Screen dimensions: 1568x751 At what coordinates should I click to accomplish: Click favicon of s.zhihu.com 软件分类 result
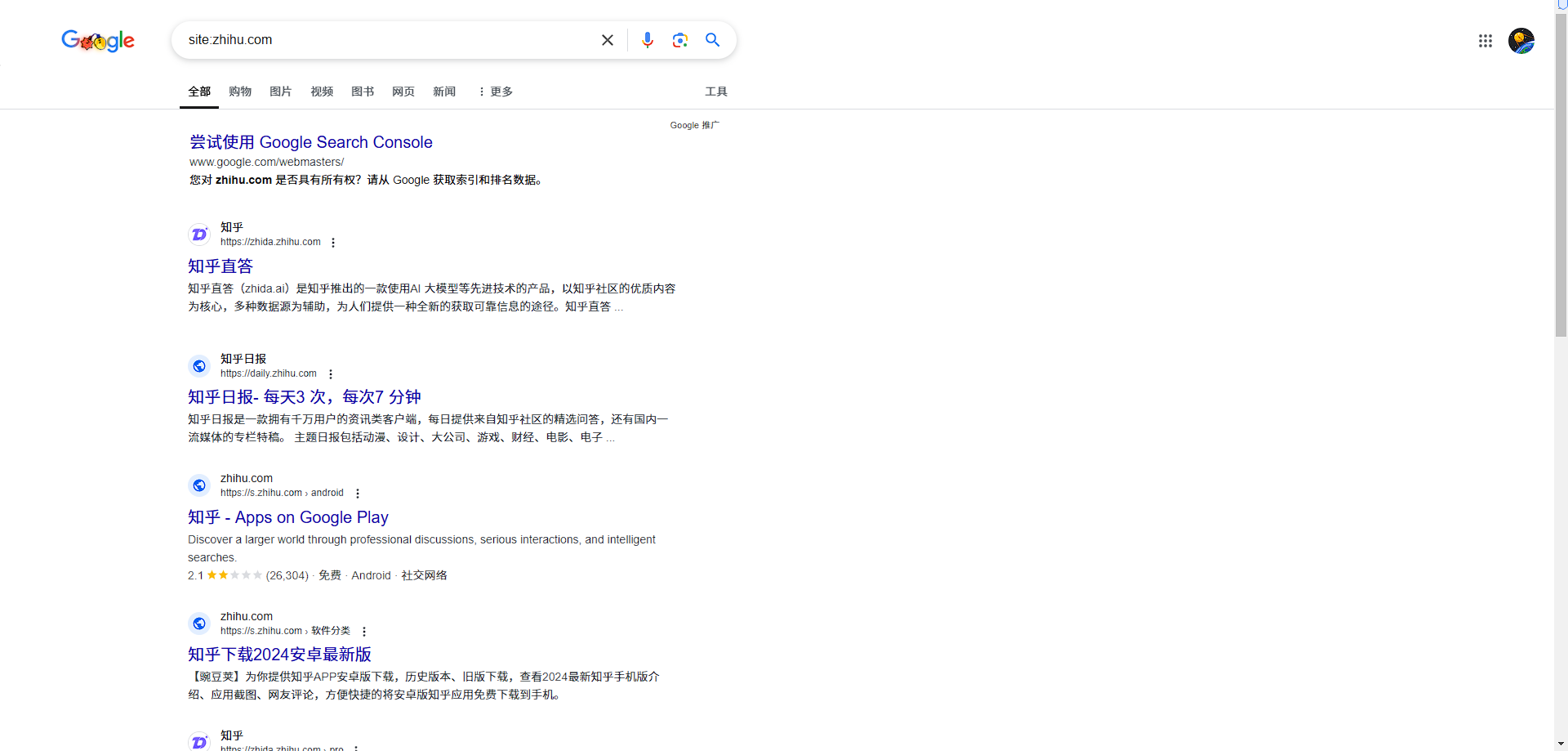point(199,624)
